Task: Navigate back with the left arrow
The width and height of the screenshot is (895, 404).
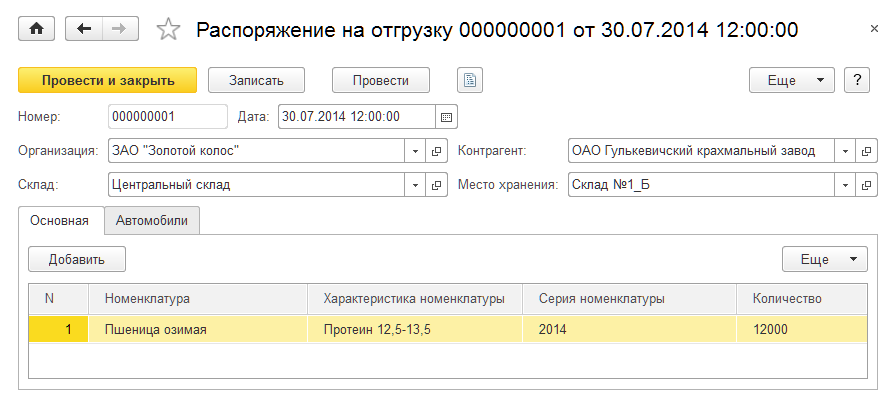Action: 84,29
